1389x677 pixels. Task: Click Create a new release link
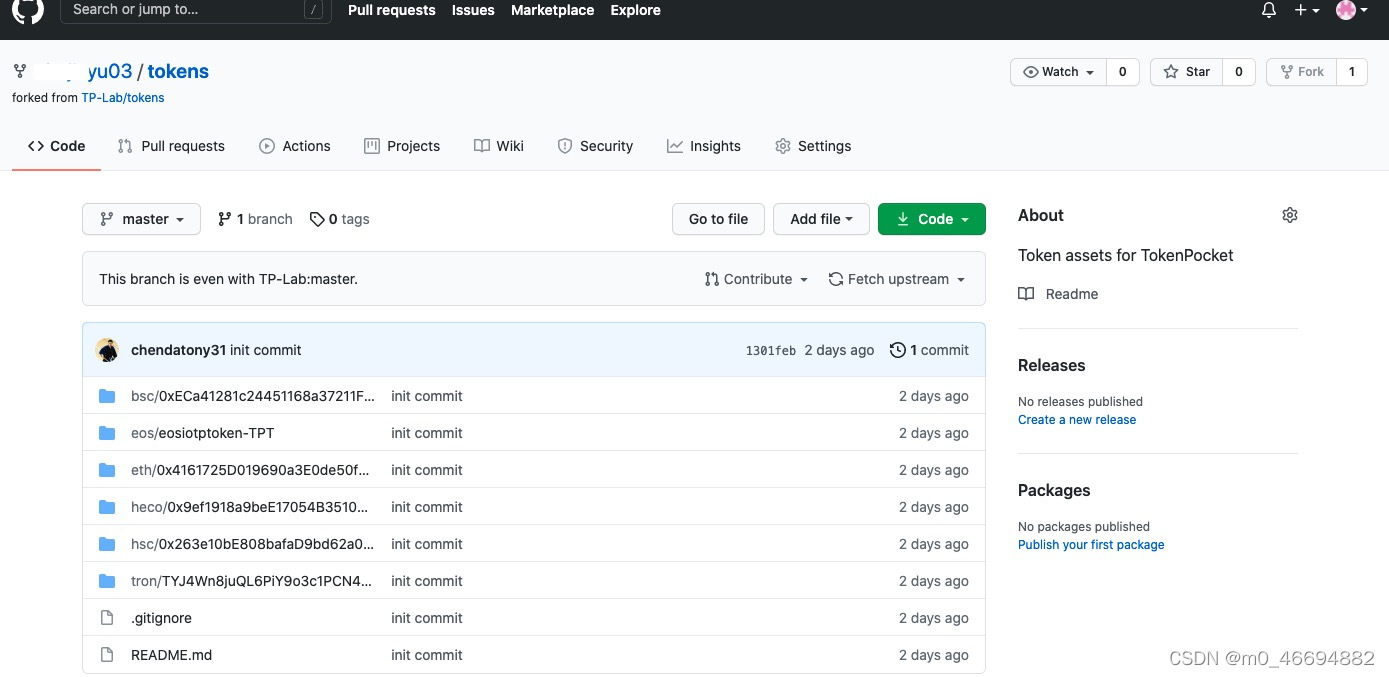1077,420
